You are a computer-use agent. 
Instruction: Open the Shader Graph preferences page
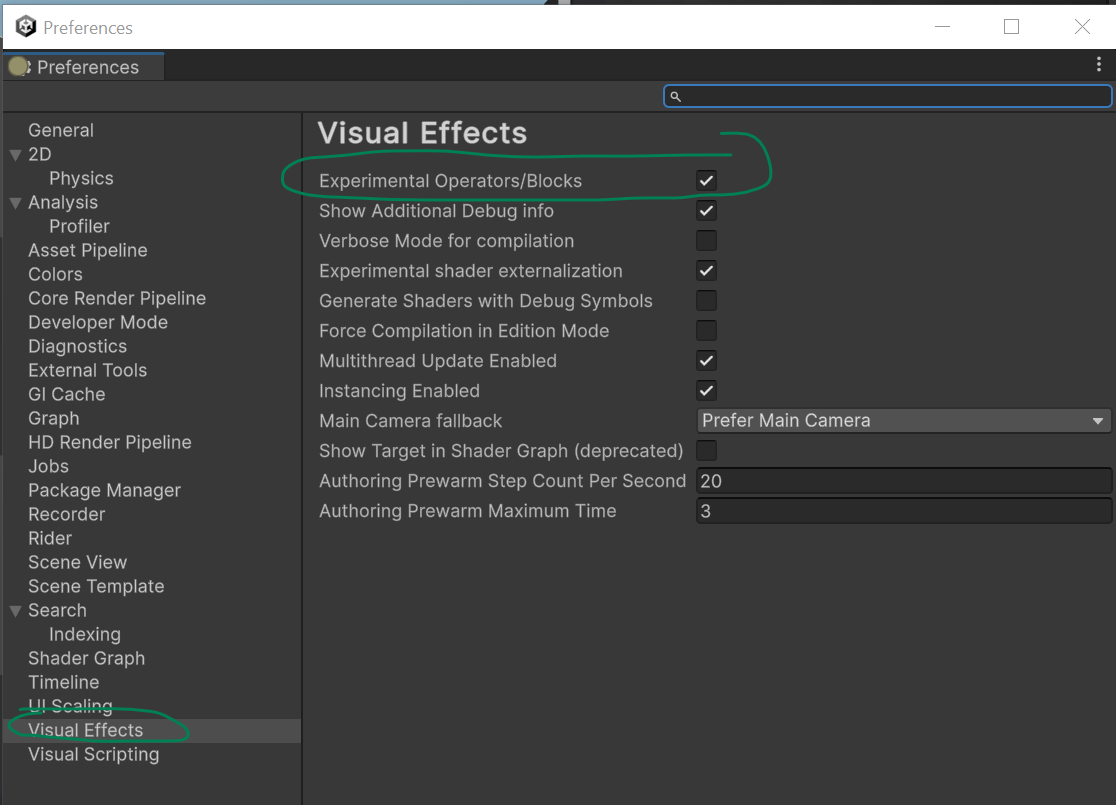86,658
